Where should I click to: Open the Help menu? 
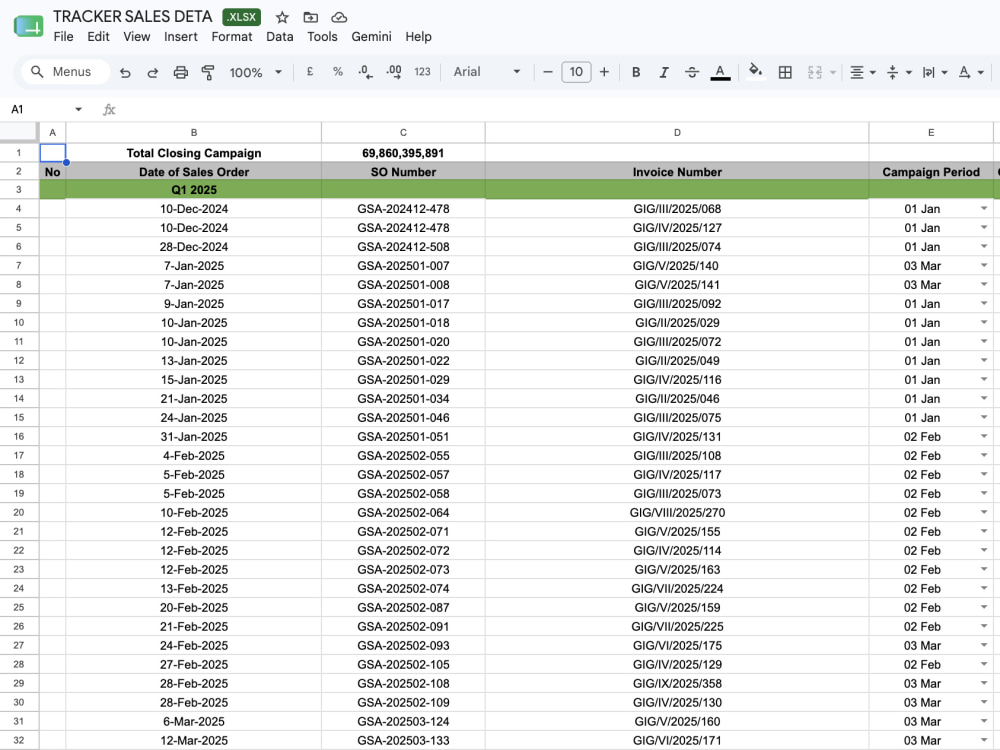click(x=418, y=37)
